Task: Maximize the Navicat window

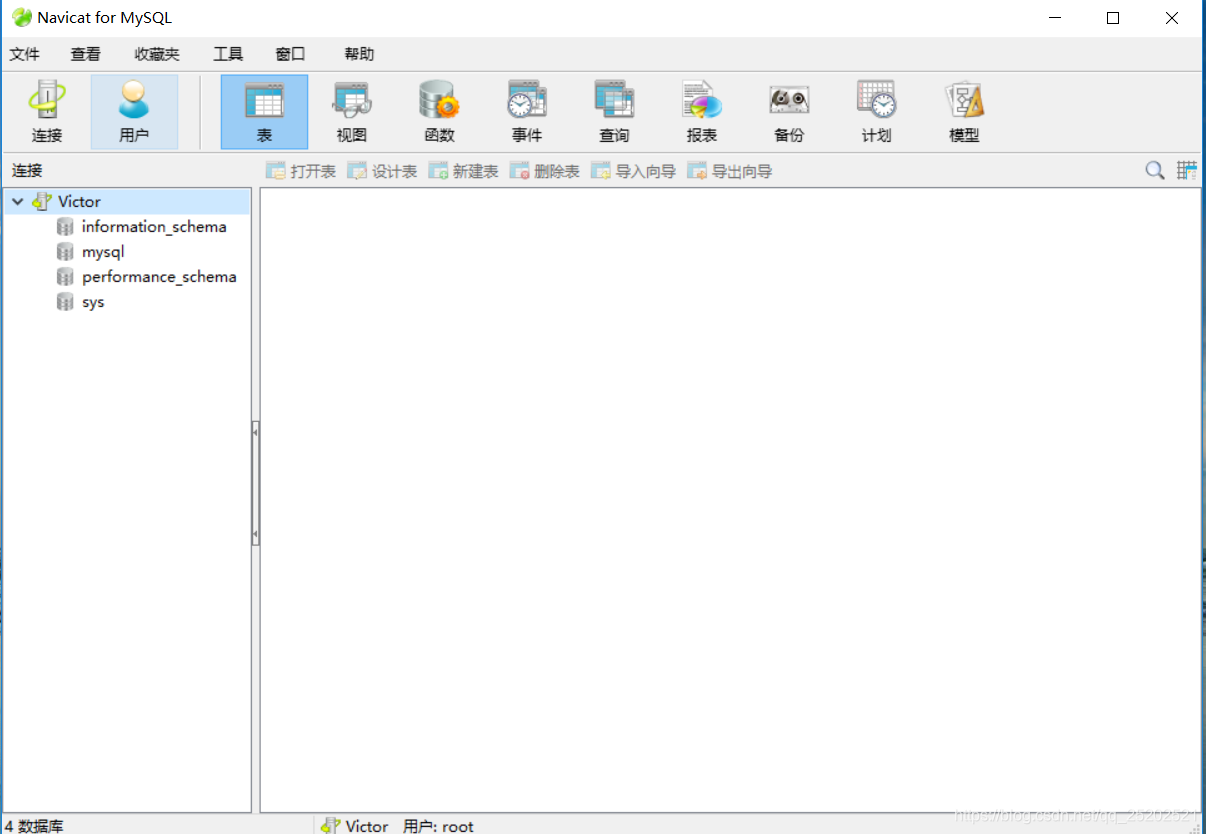Action: tap(1113, 18)
